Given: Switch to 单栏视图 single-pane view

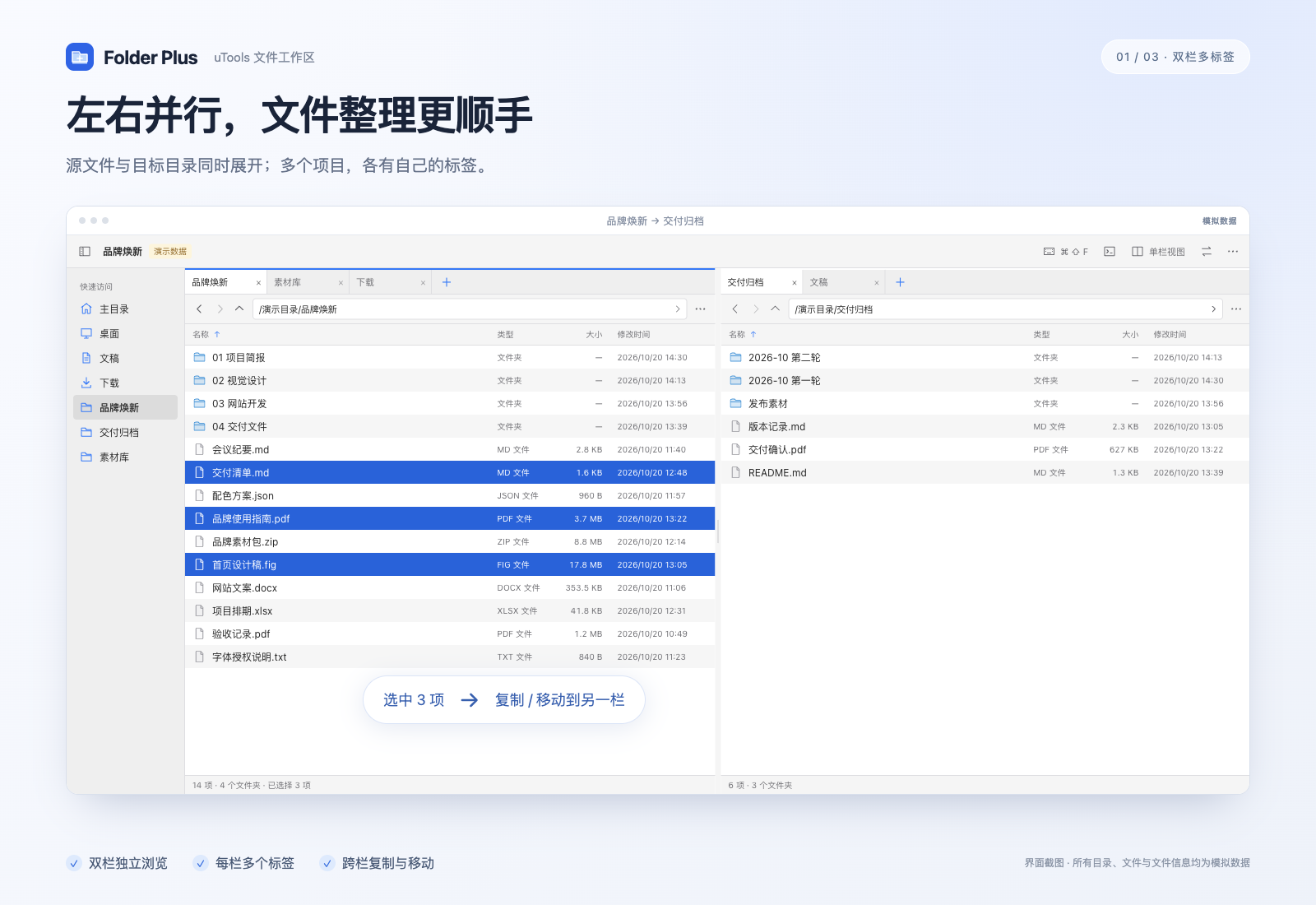Looking at the screenshot, I should pos(1158,252).
